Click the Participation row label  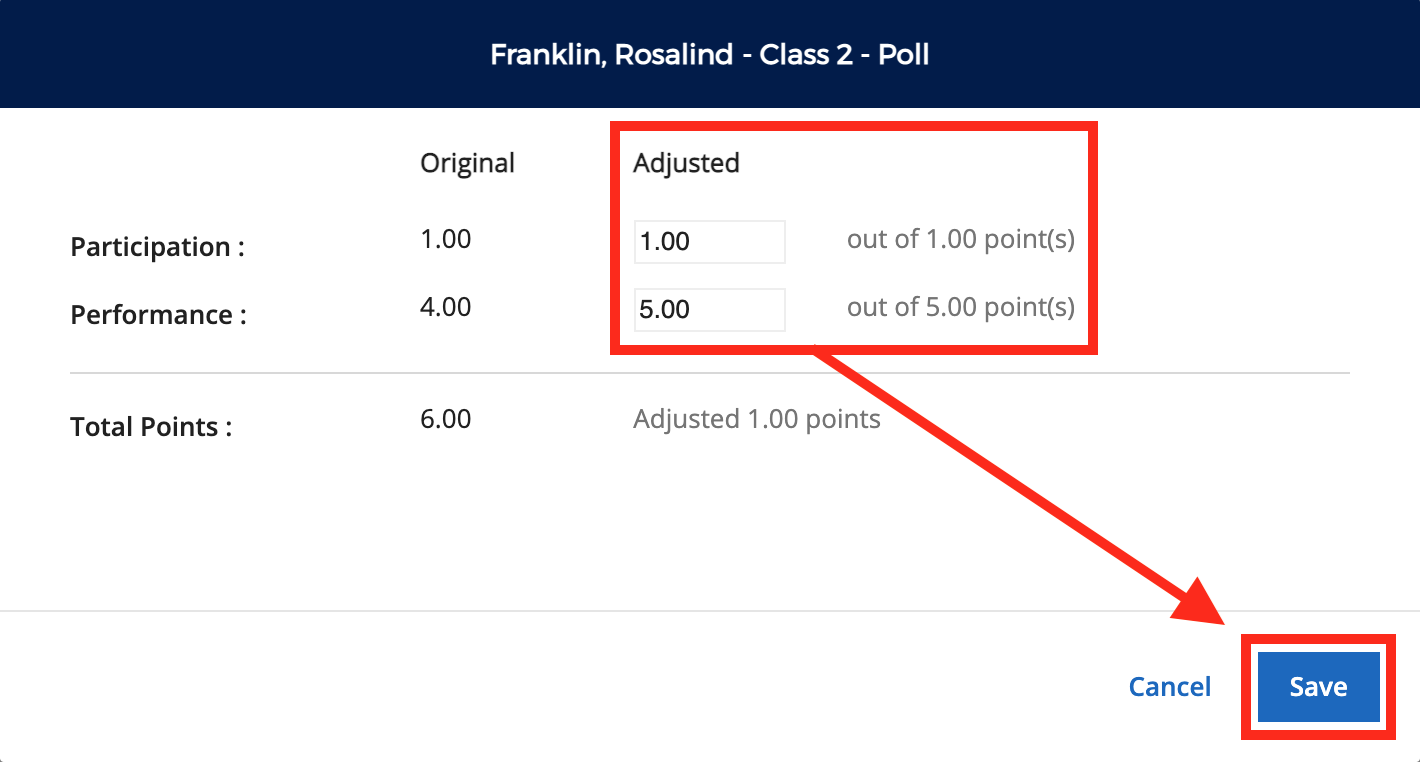coord(156,246)
